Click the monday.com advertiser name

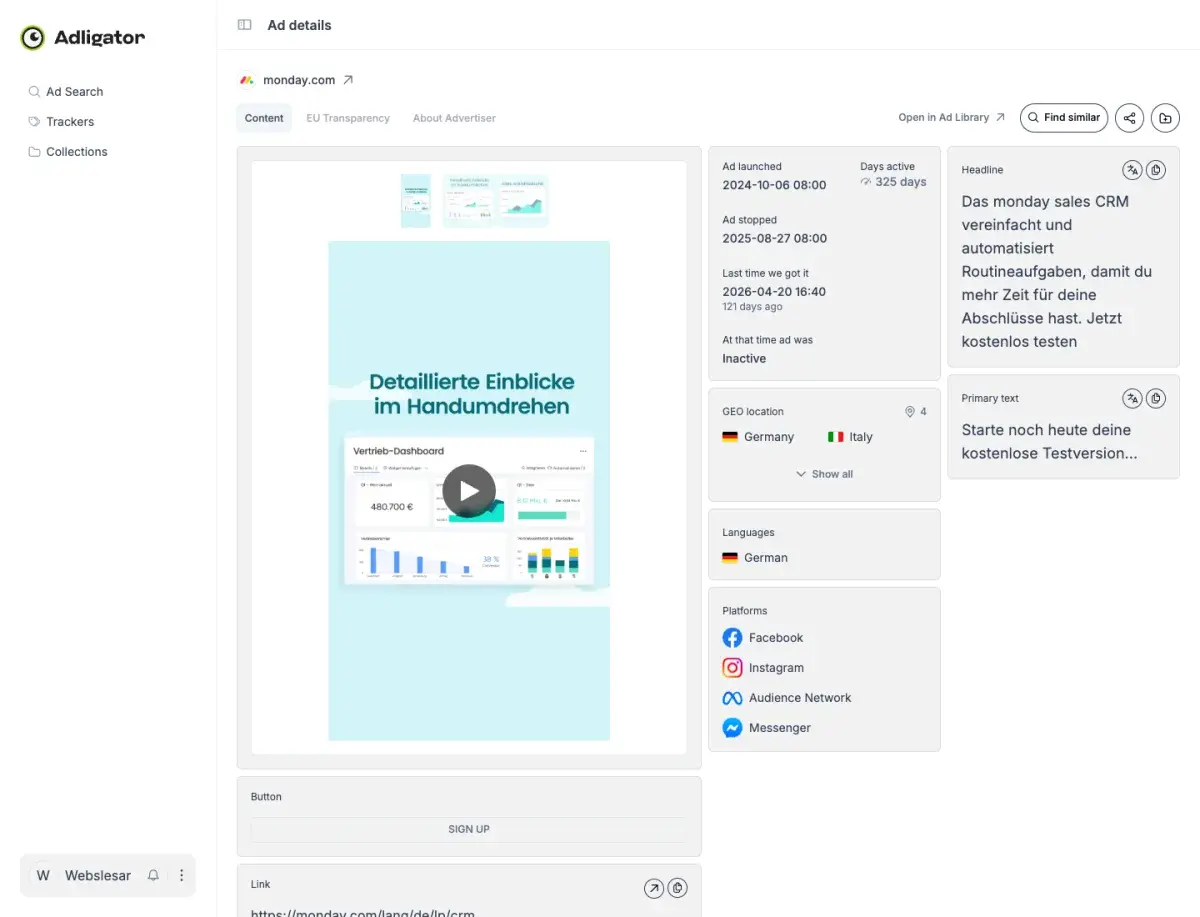tap(299, 80)
